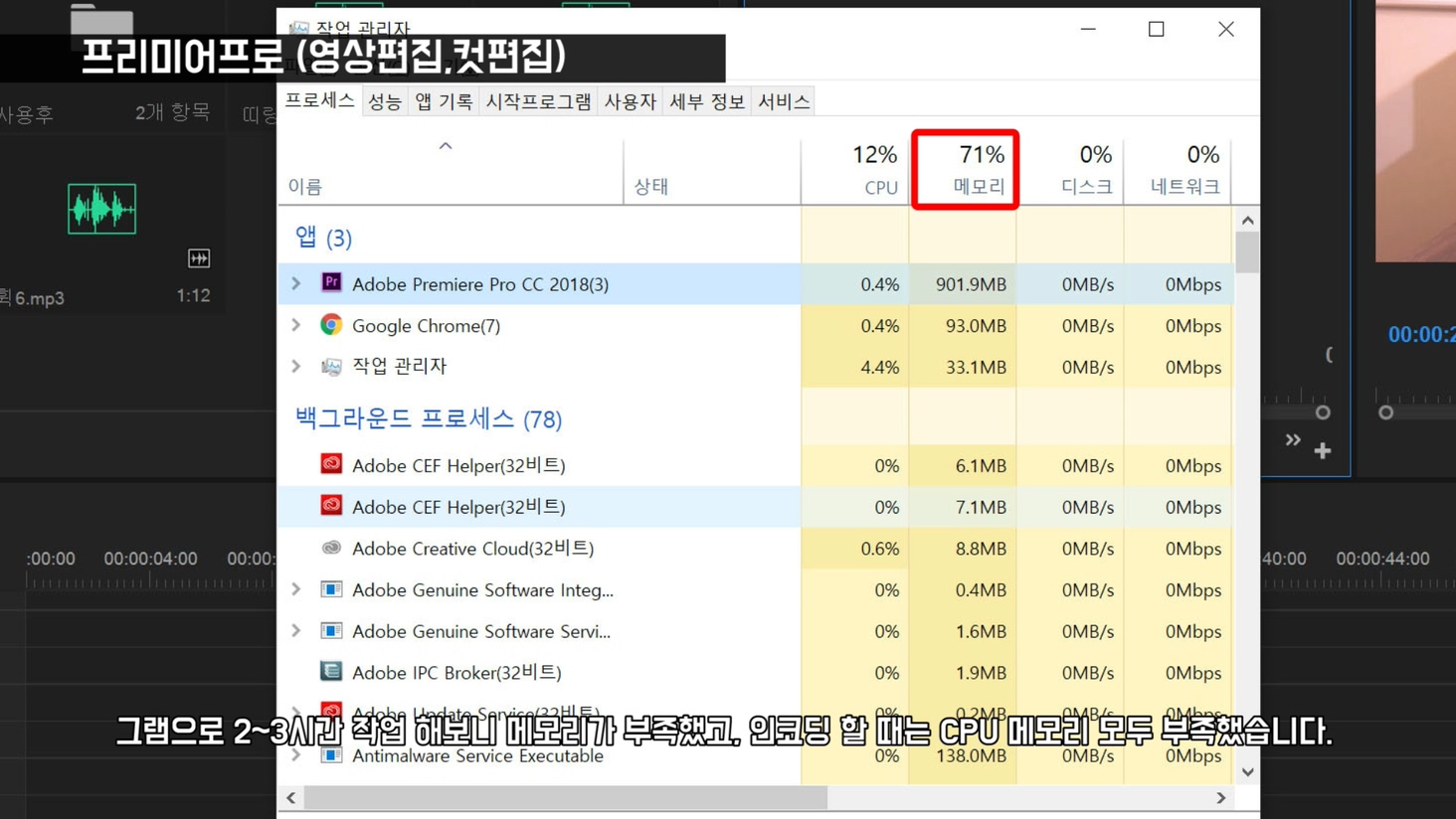Expand the 작업 관리자 process group
The width and height of the screenshot is (1456, 819).
[x=296, y=367]
